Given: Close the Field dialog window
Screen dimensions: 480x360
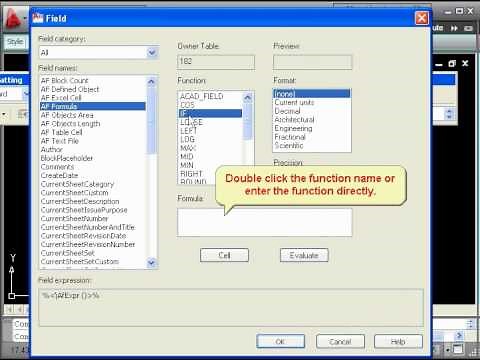Looking at the screenshot, I should pos(422,18).
